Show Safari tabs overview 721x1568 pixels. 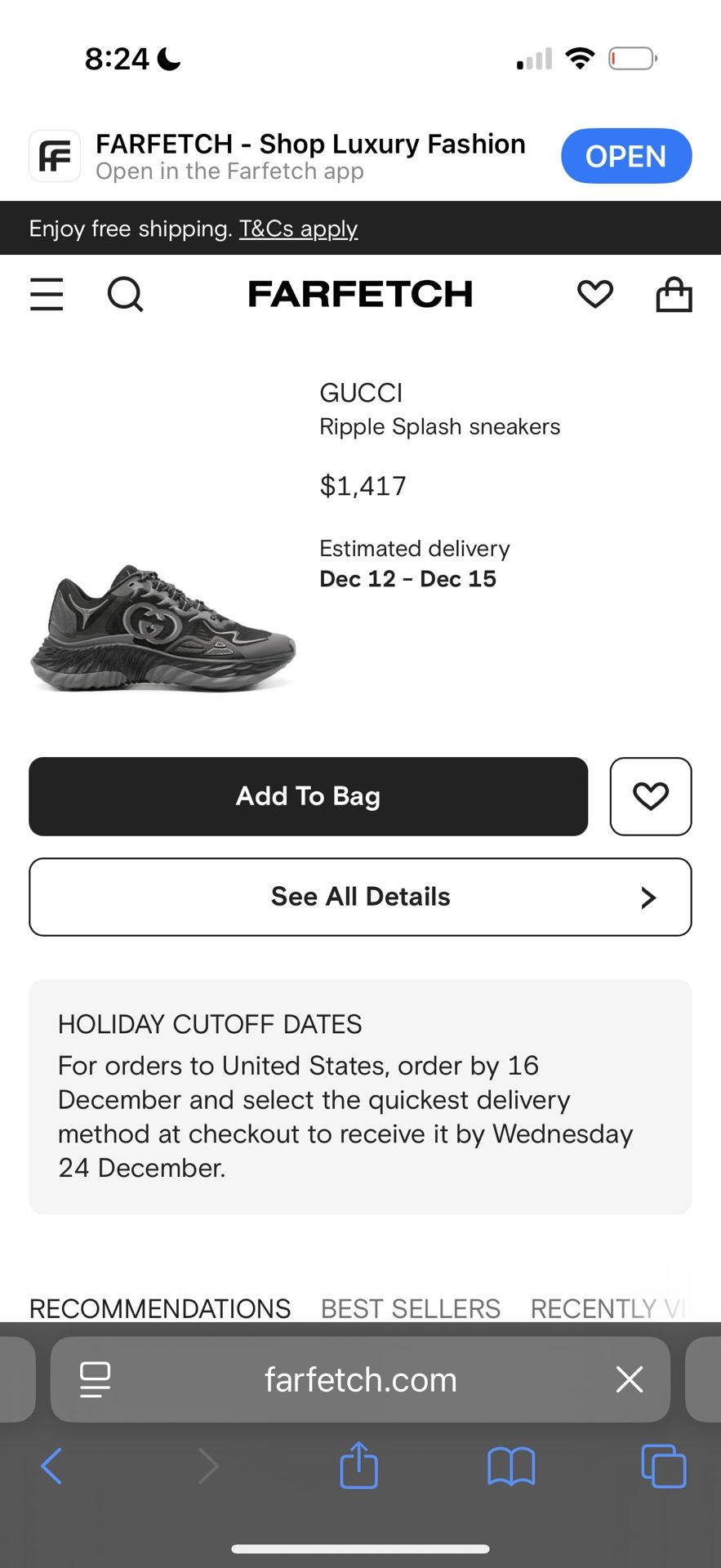click(663, 1466)
